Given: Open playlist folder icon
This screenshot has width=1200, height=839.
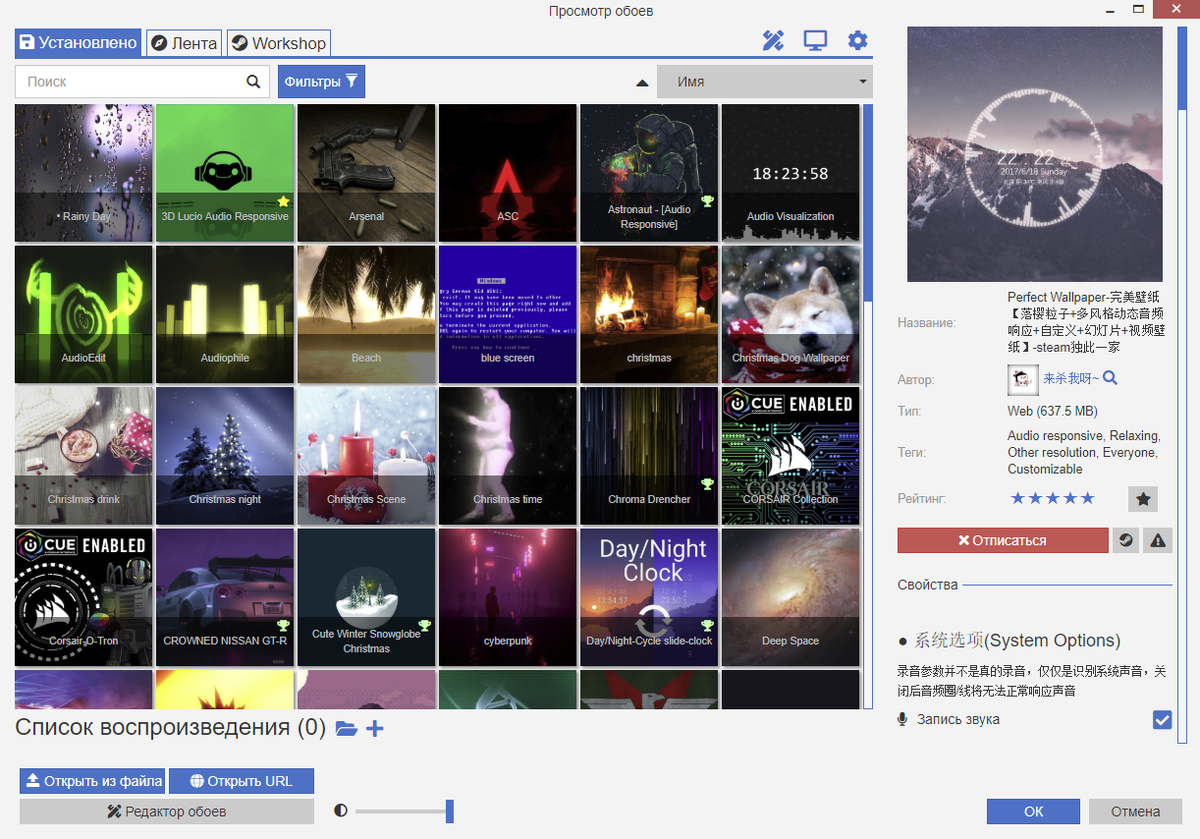Looking at the screenshot, I should [x=346, y=729].
